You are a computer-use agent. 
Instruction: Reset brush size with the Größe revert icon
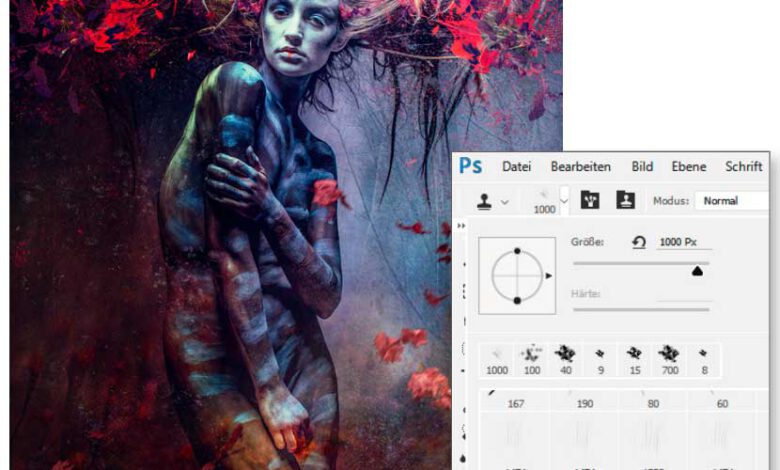pos(639,242)
